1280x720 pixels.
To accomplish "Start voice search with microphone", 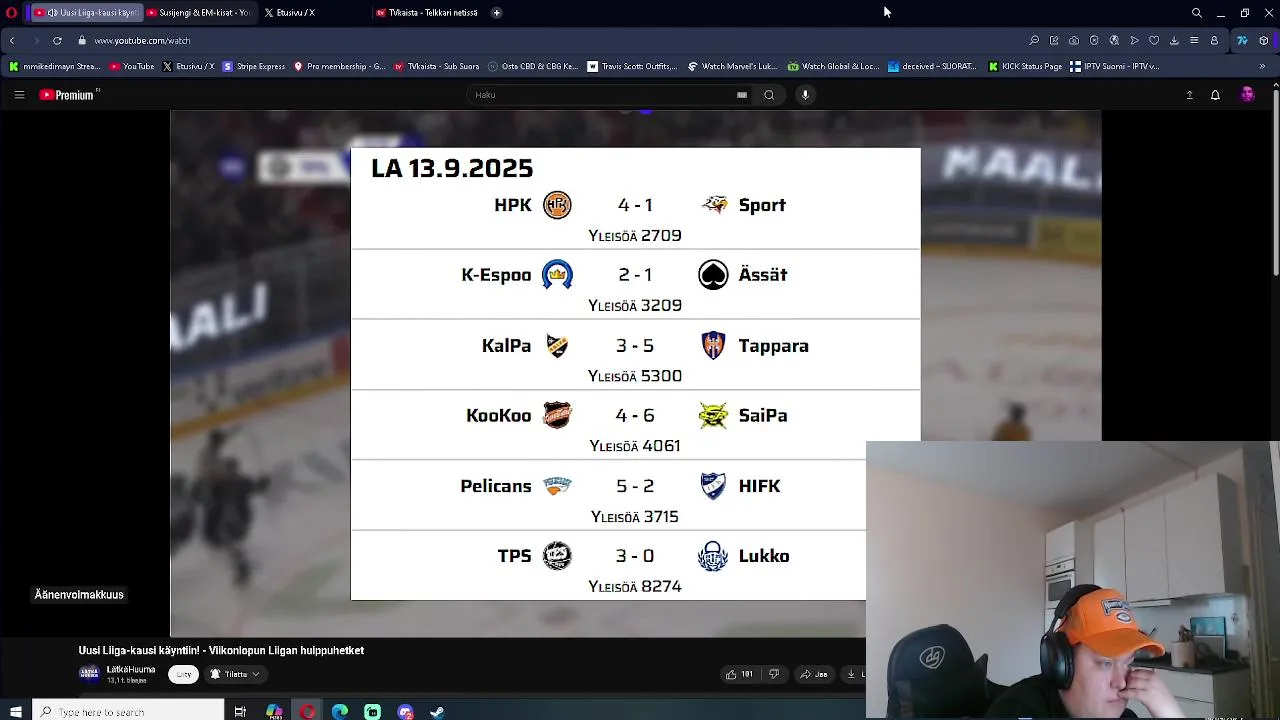I will (x=805, y=95).
